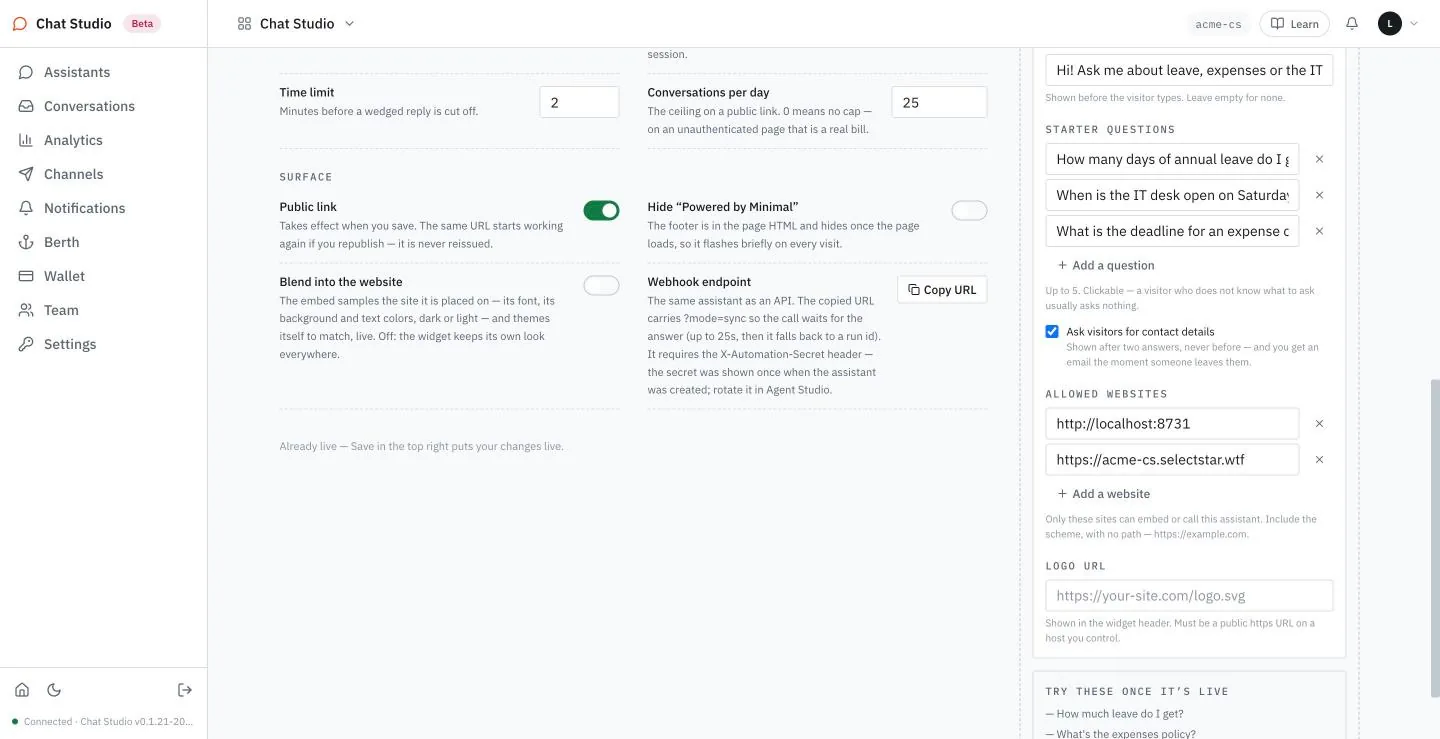Click the Logo URL input field

(1189, 595)
